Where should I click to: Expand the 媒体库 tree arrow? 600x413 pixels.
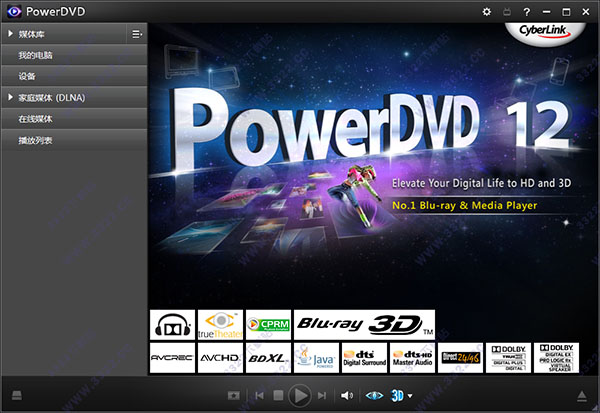[x=10, y=34]
